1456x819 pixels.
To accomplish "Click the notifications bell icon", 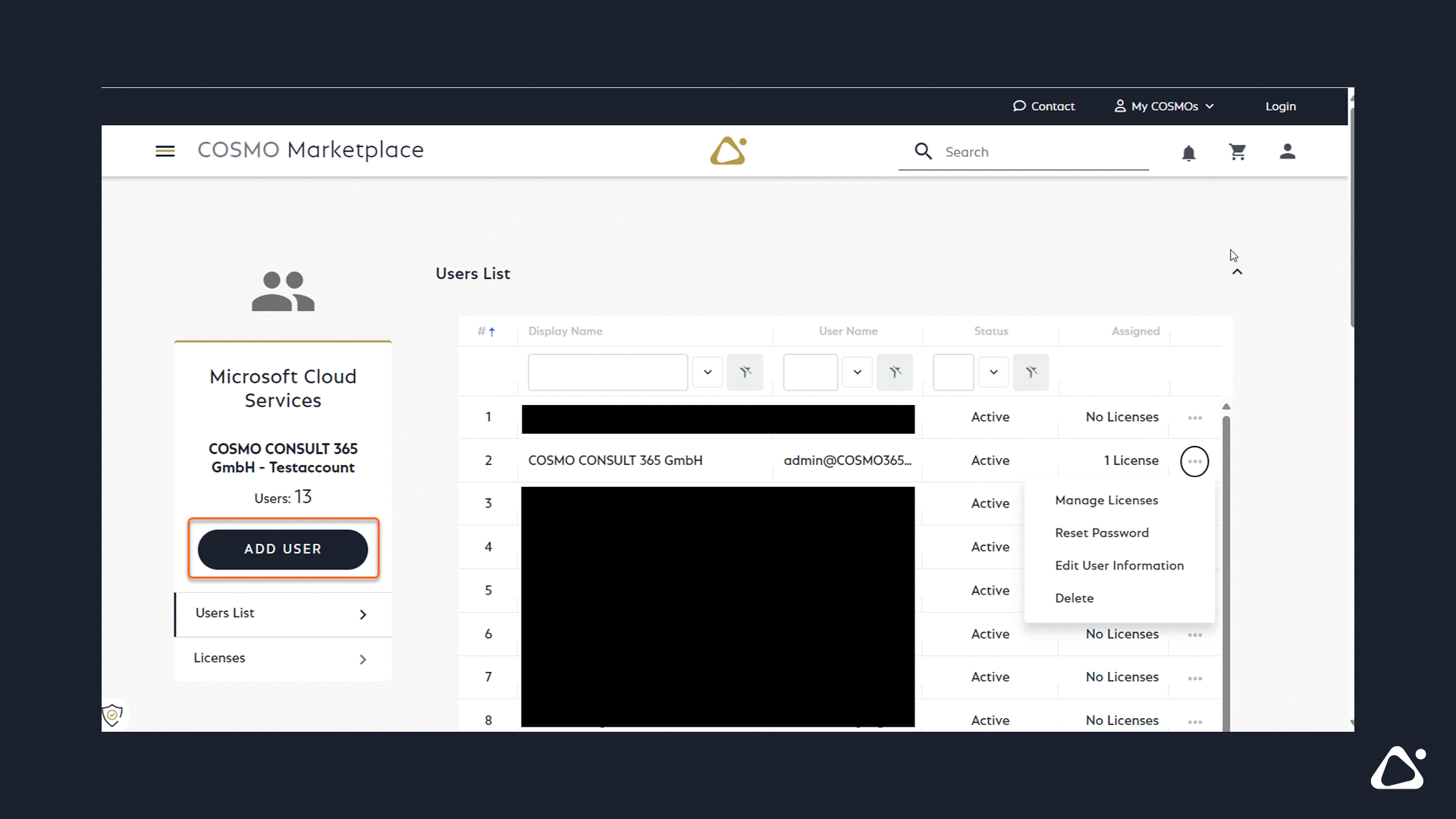I will pos(1188,153).
